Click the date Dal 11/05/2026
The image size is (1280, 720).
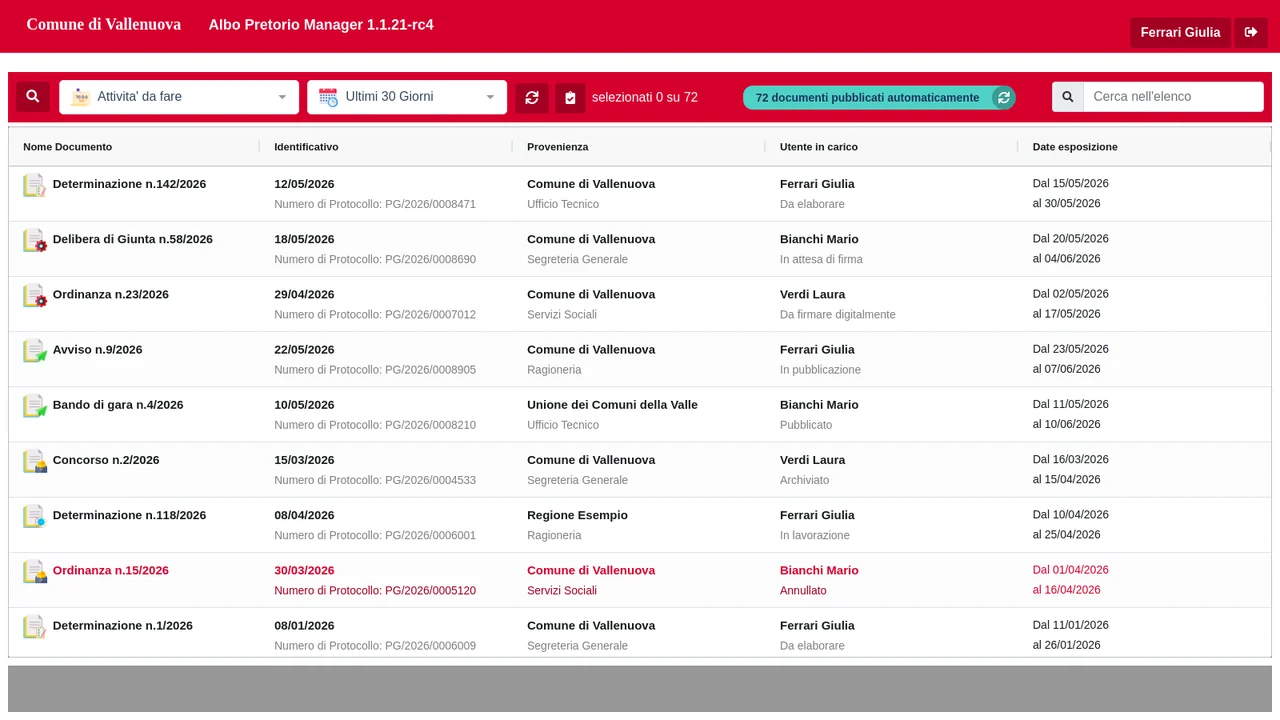(1071, 404)
